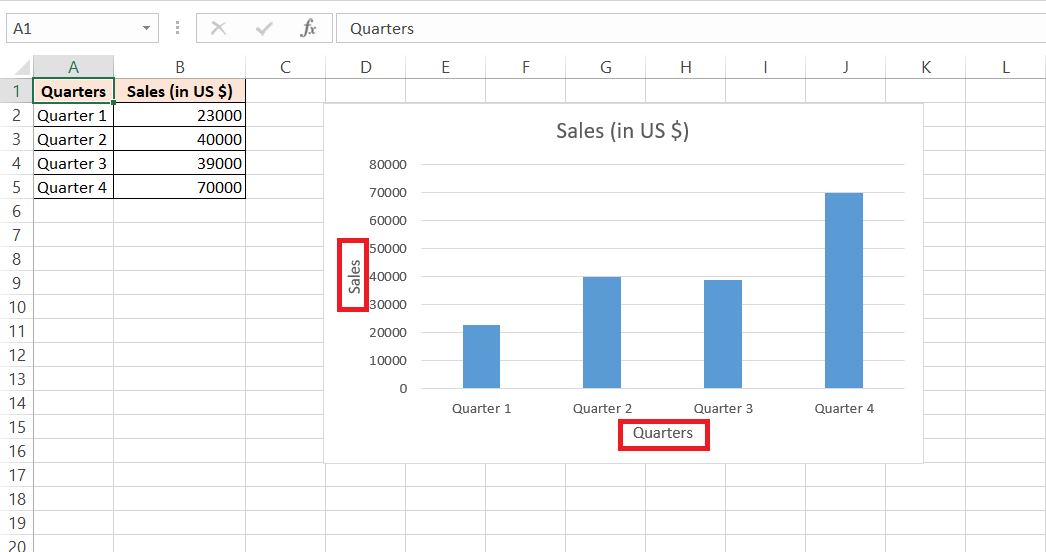Viewport: 1046px width, 552px height.
Task: Select column I header
Action: pos(766,67)
